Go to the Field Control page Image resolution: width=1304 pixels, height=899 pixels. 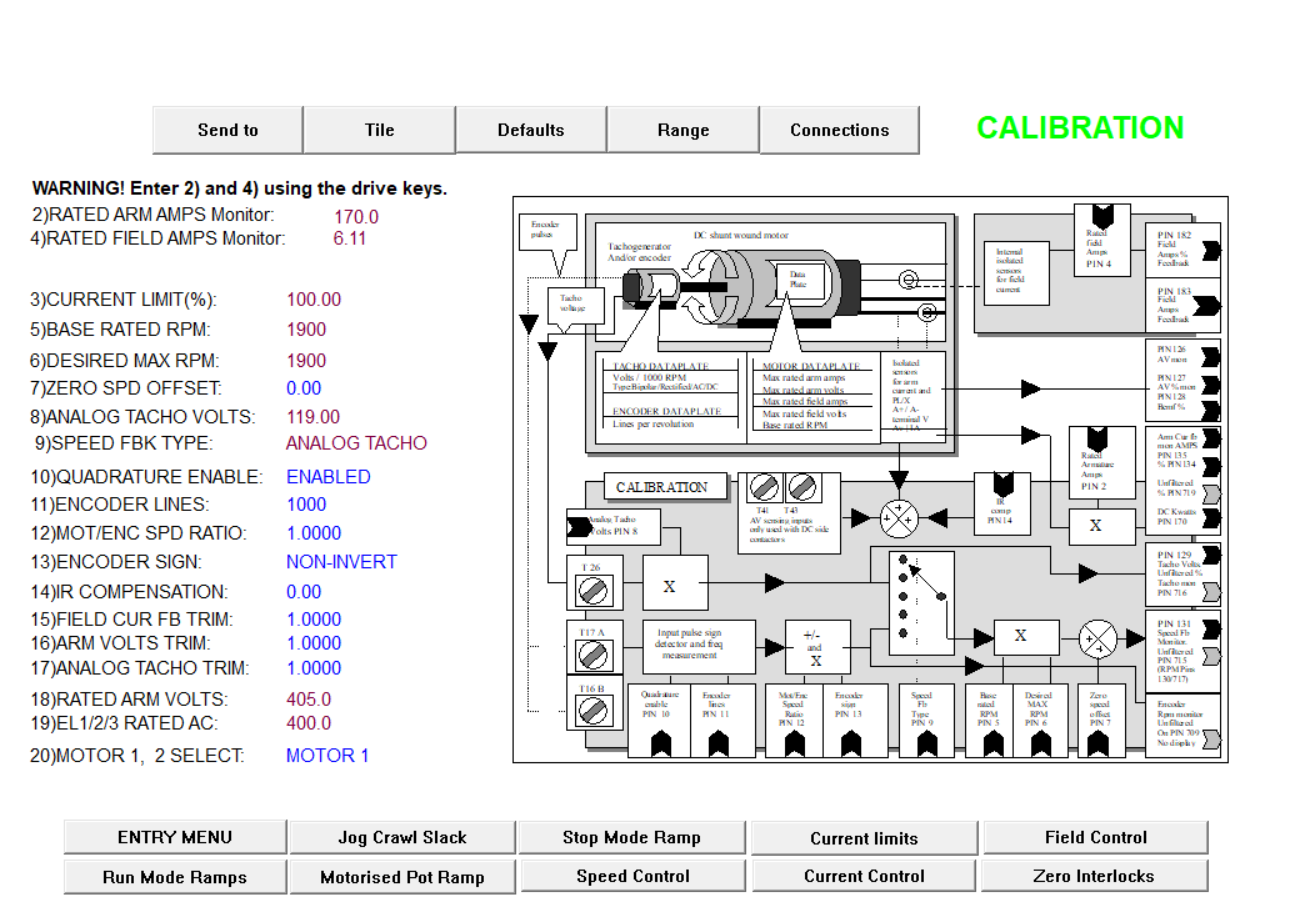(1095, 838)
